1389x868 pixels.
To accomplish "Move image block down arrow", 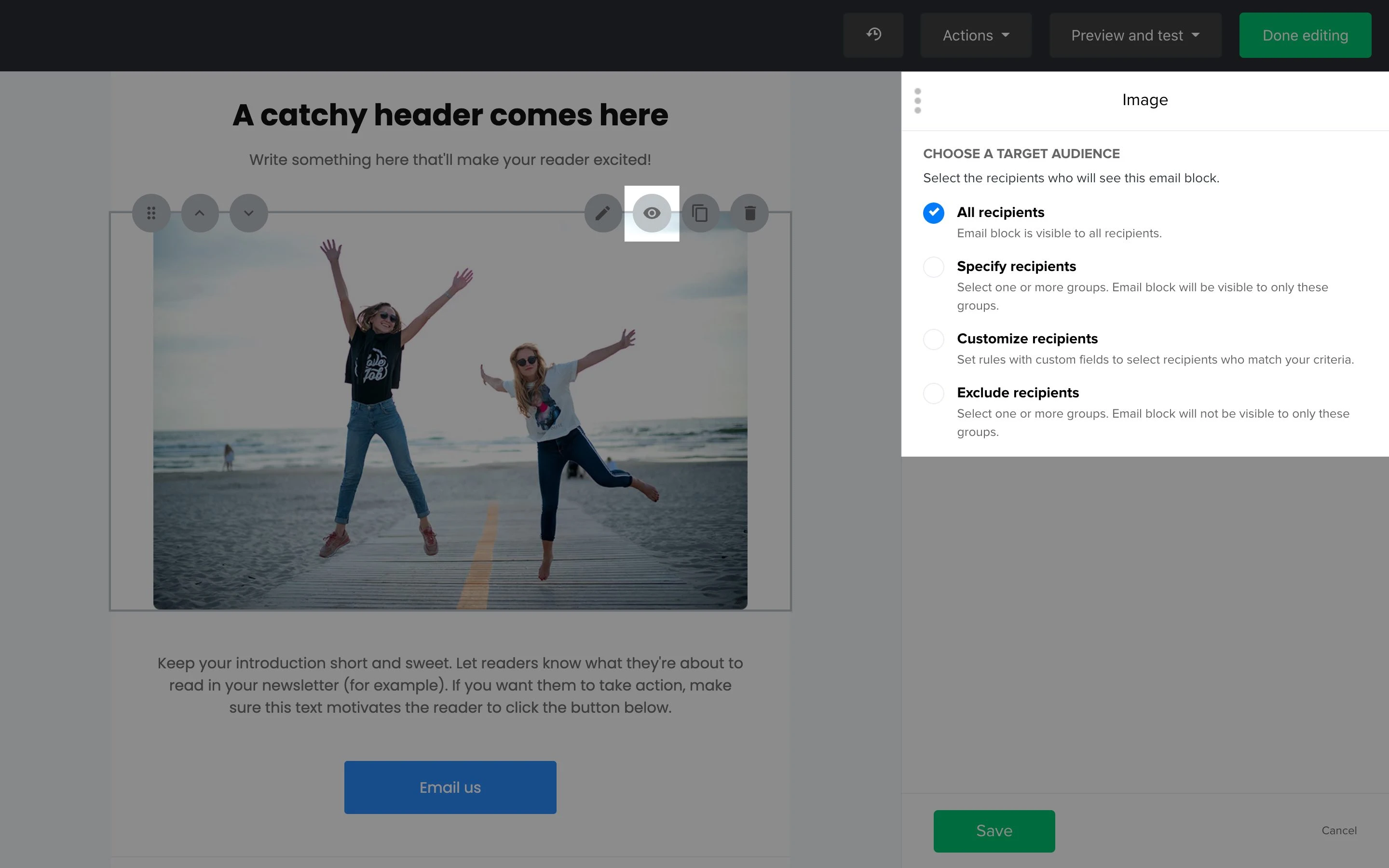I will pos(248,214).
